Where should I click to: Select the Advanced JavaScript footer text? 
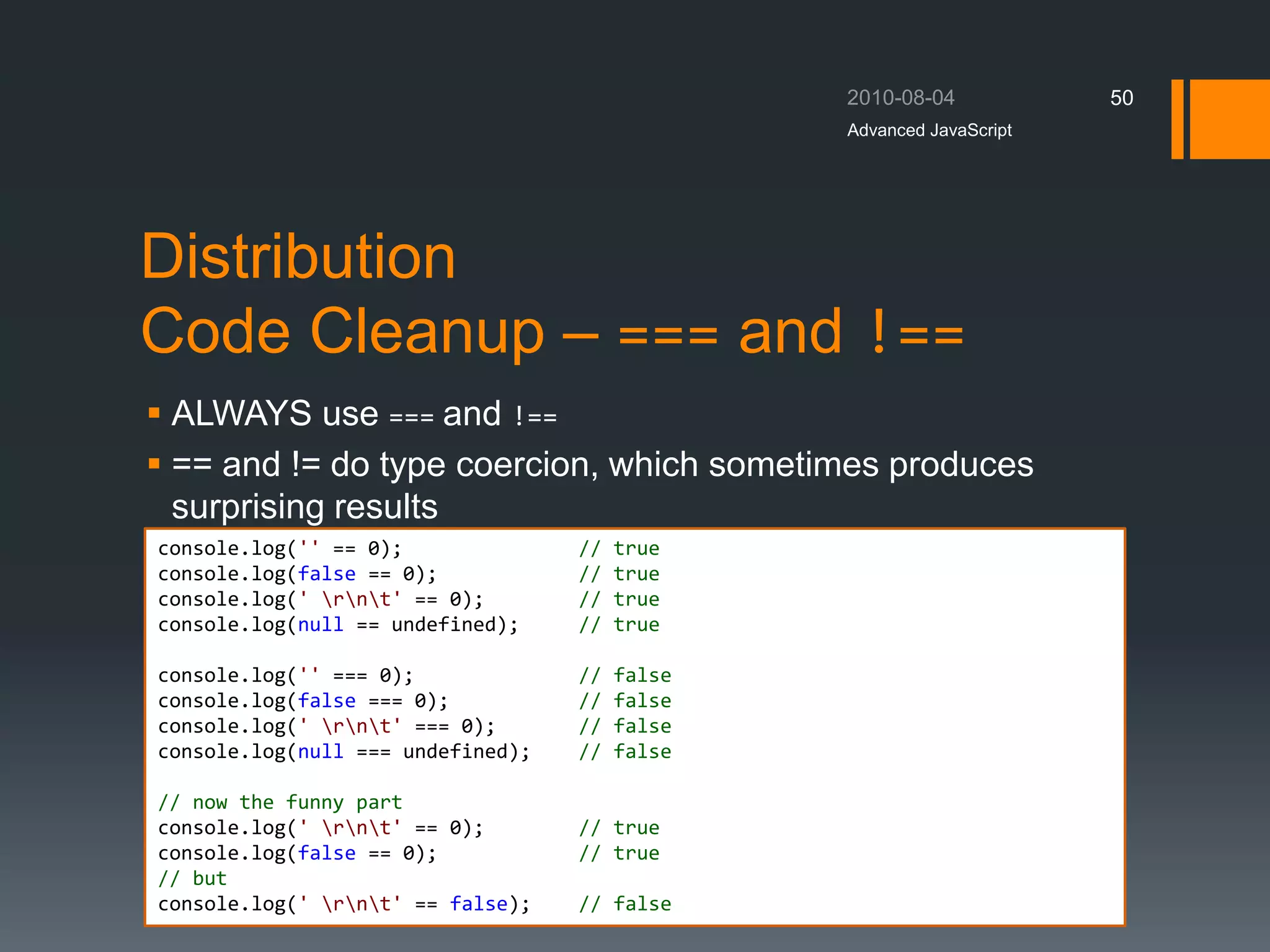pos(929,130)
